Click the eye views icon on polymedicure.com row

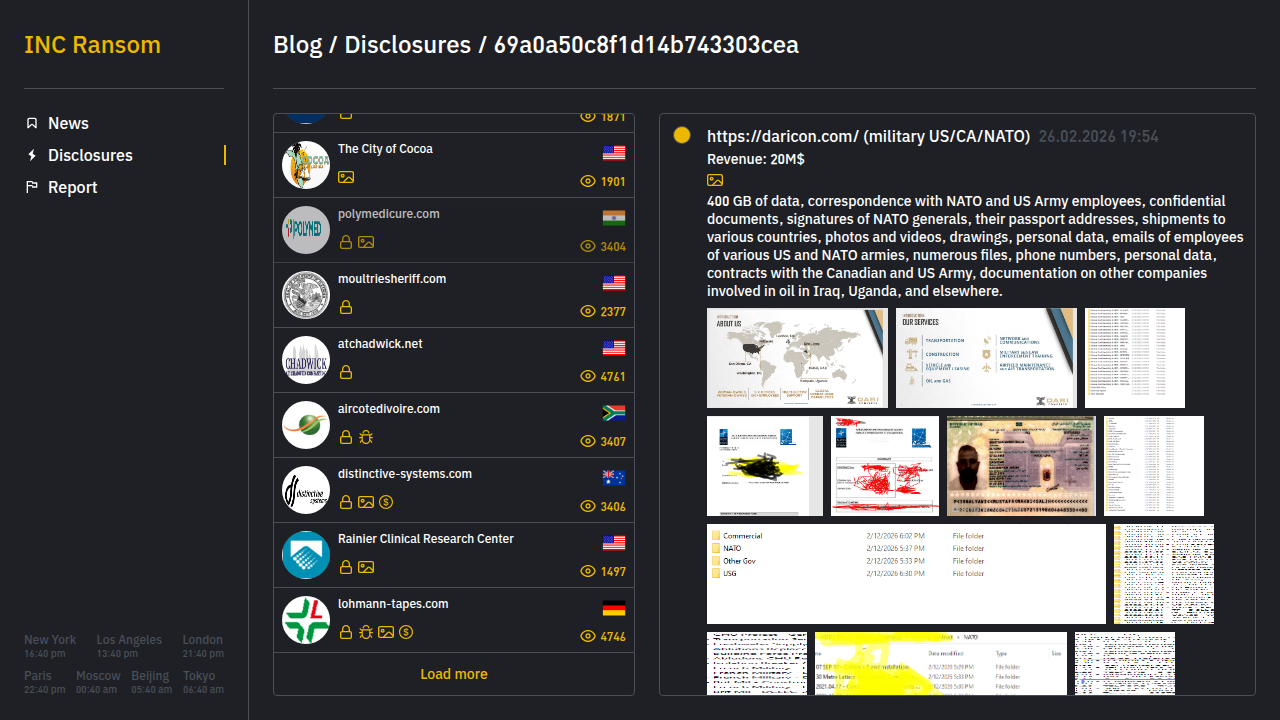(588, 246)
